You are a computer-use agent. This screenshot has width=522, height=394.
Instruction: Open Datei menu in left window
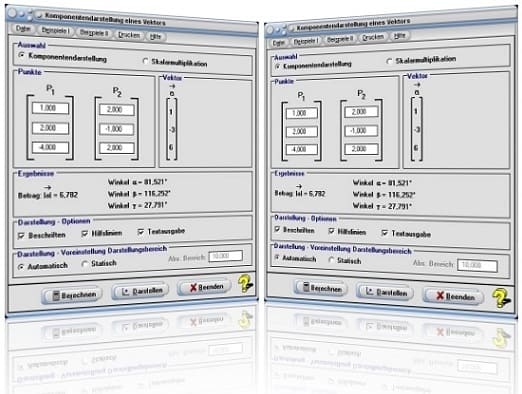click(x=23, y=29)
